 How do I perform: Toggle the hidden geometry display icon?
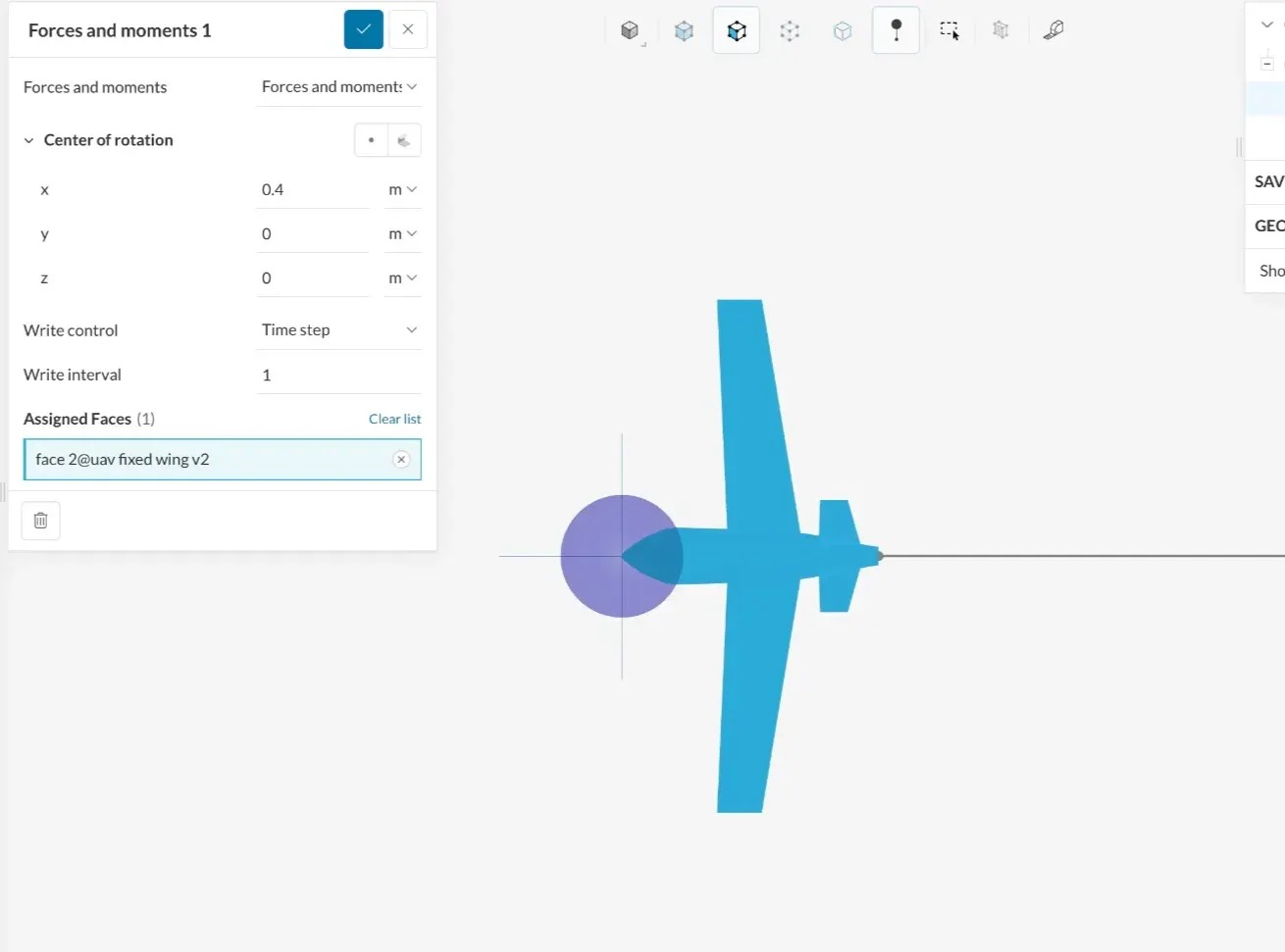(1002, 29)
